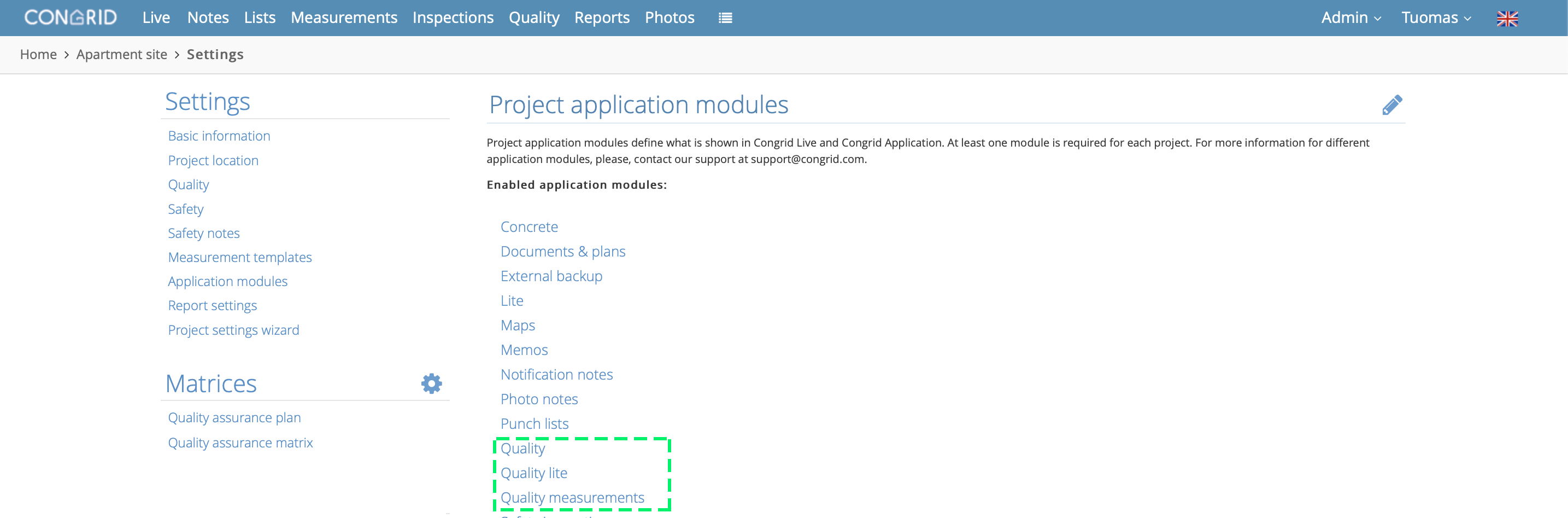The image size is (1568, 518).
Task: Open the Lists menu item
Action: pos(260,18)
